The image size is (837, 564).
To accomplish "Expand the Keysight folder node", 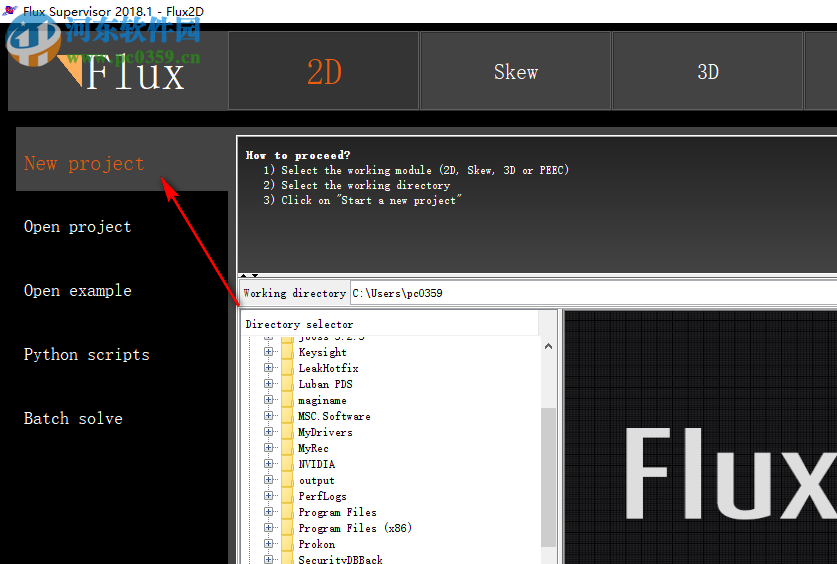I will coord(269,352).
